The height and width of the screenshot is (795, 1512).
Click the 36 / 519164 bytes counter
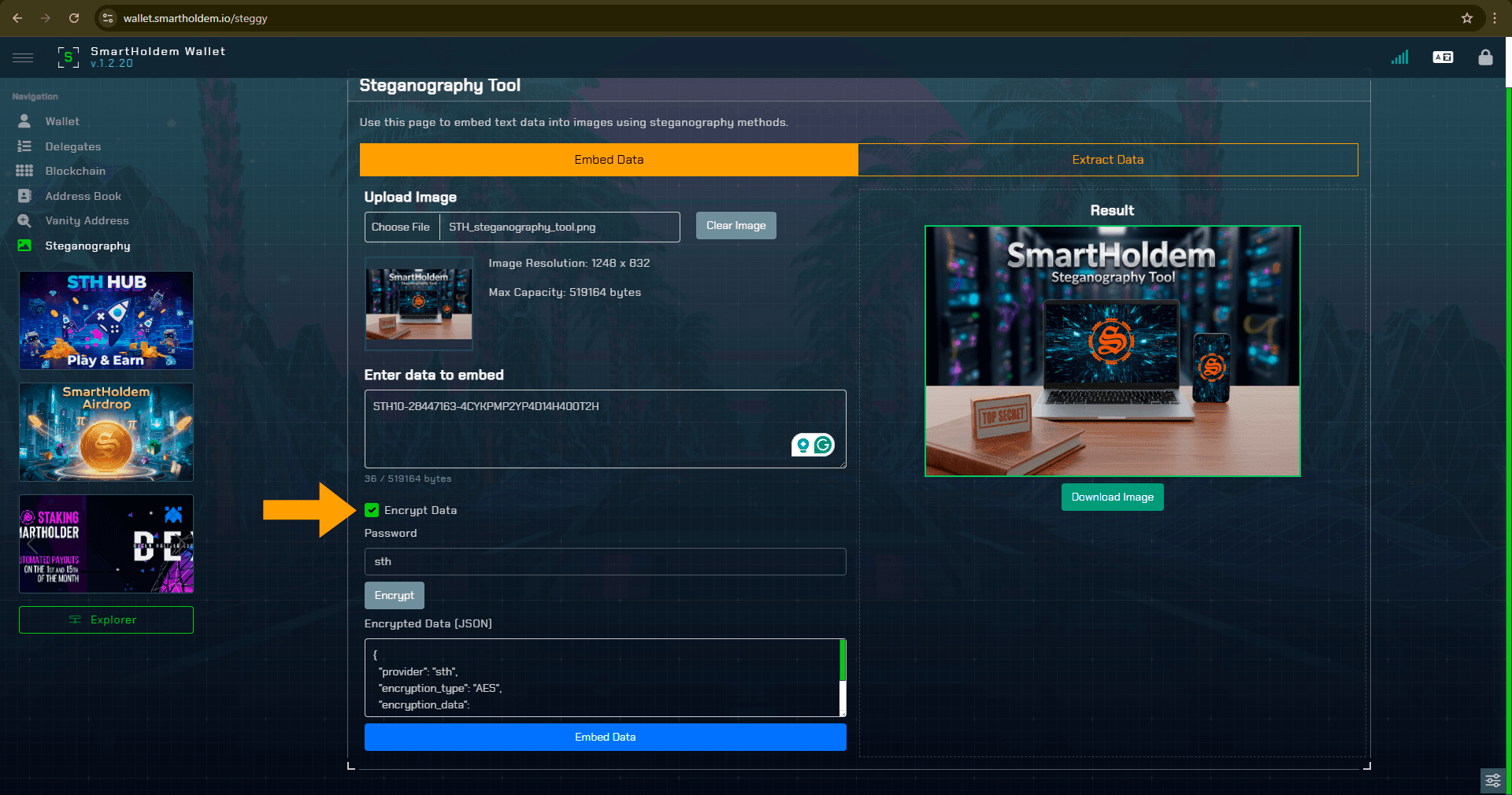(x=408, y=479)
